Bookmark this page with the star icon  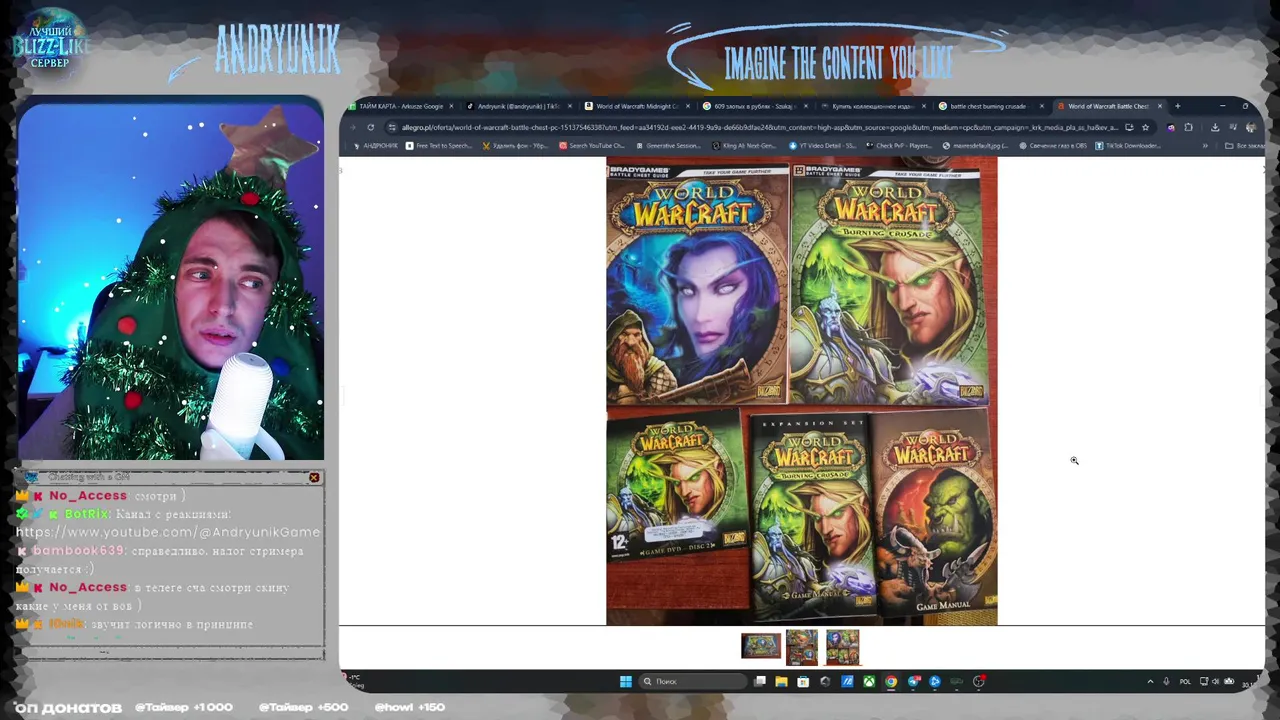(x=1145, y=127)
